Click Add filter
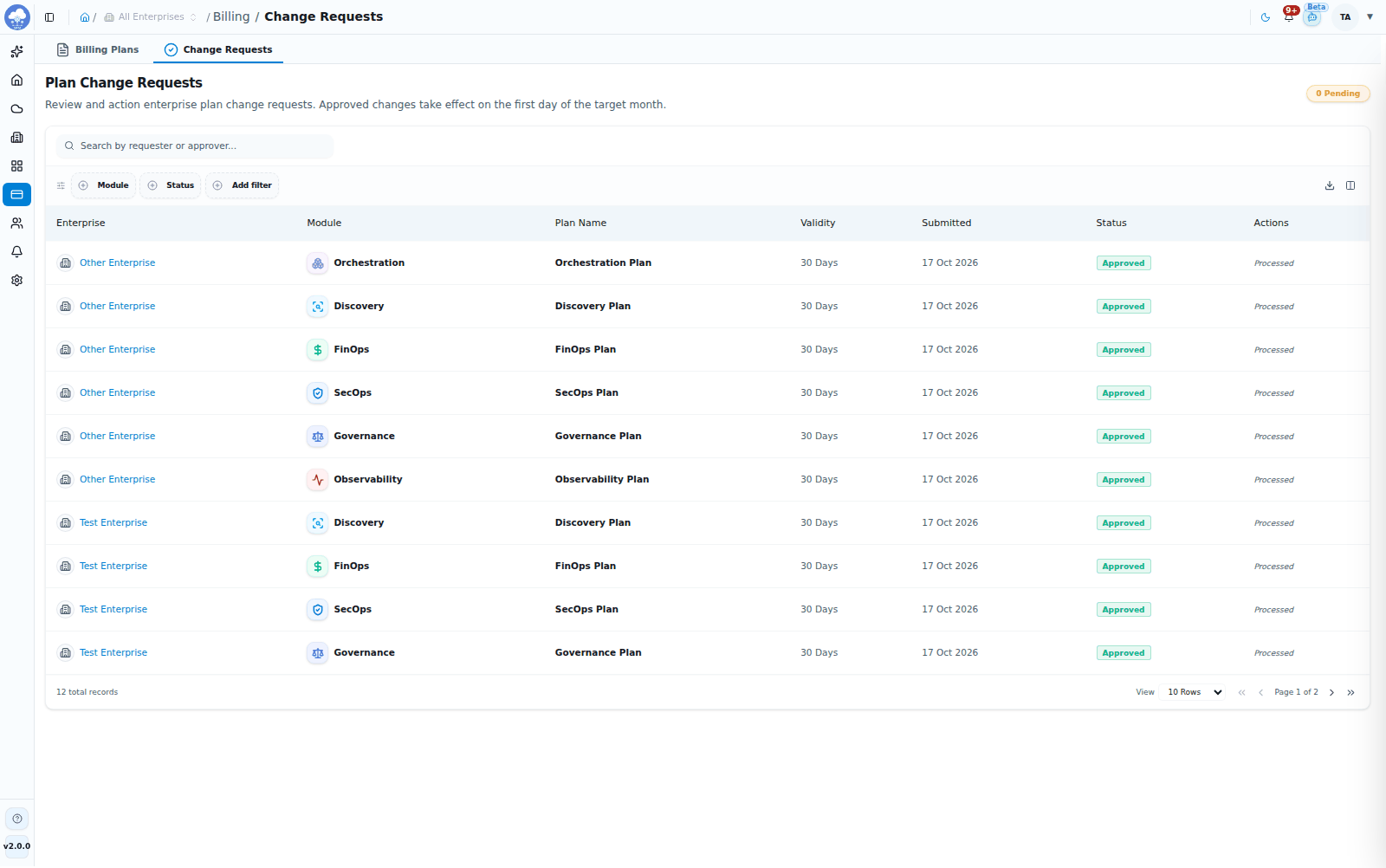This screenshot has height=868, width=1386. [243, 185]
